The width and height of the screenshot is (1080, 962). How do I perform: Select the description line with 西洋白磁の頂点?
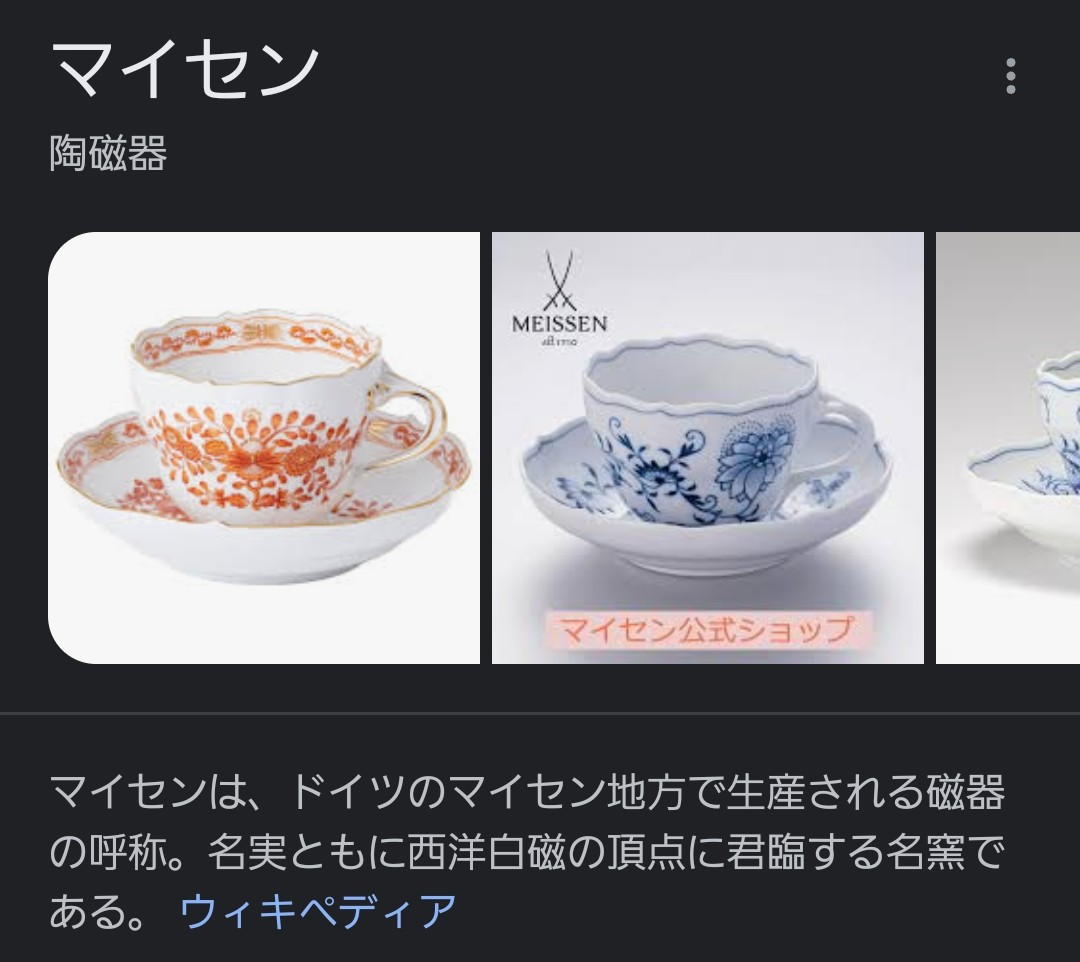[x=527, y=852]
